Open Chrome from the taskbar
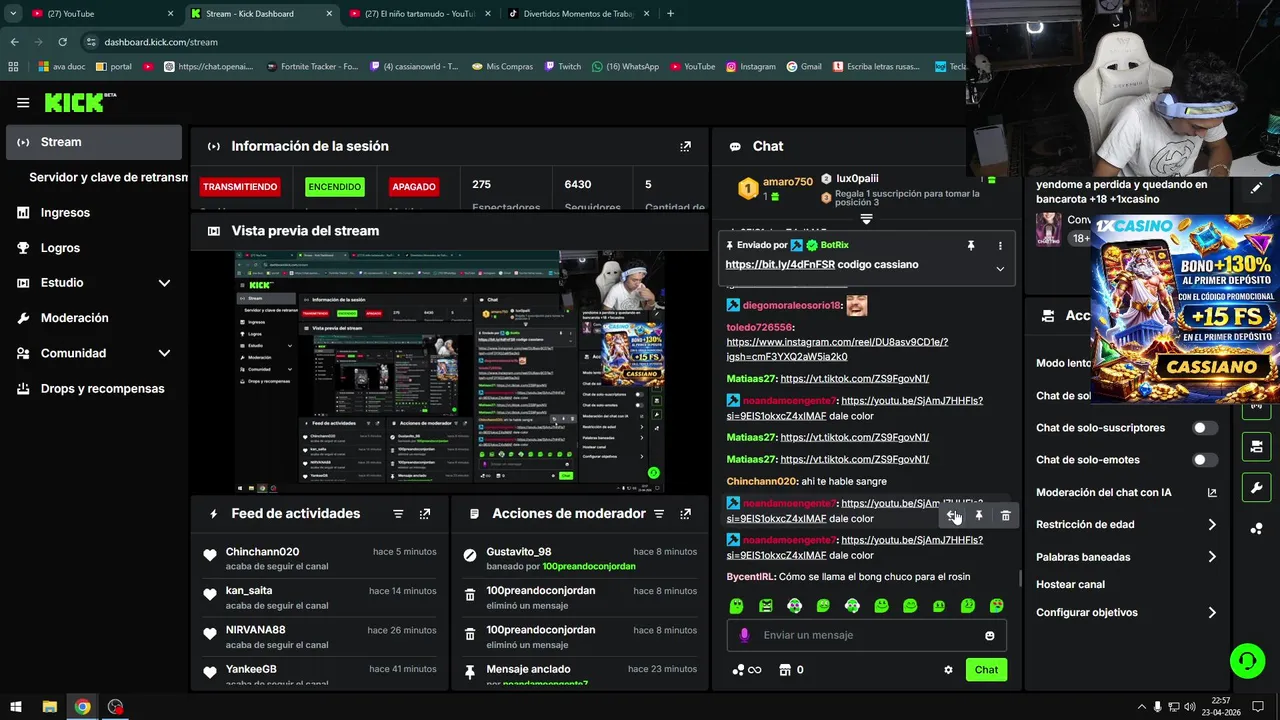The height and width of the screenshot is (720, 1280). 82,707
